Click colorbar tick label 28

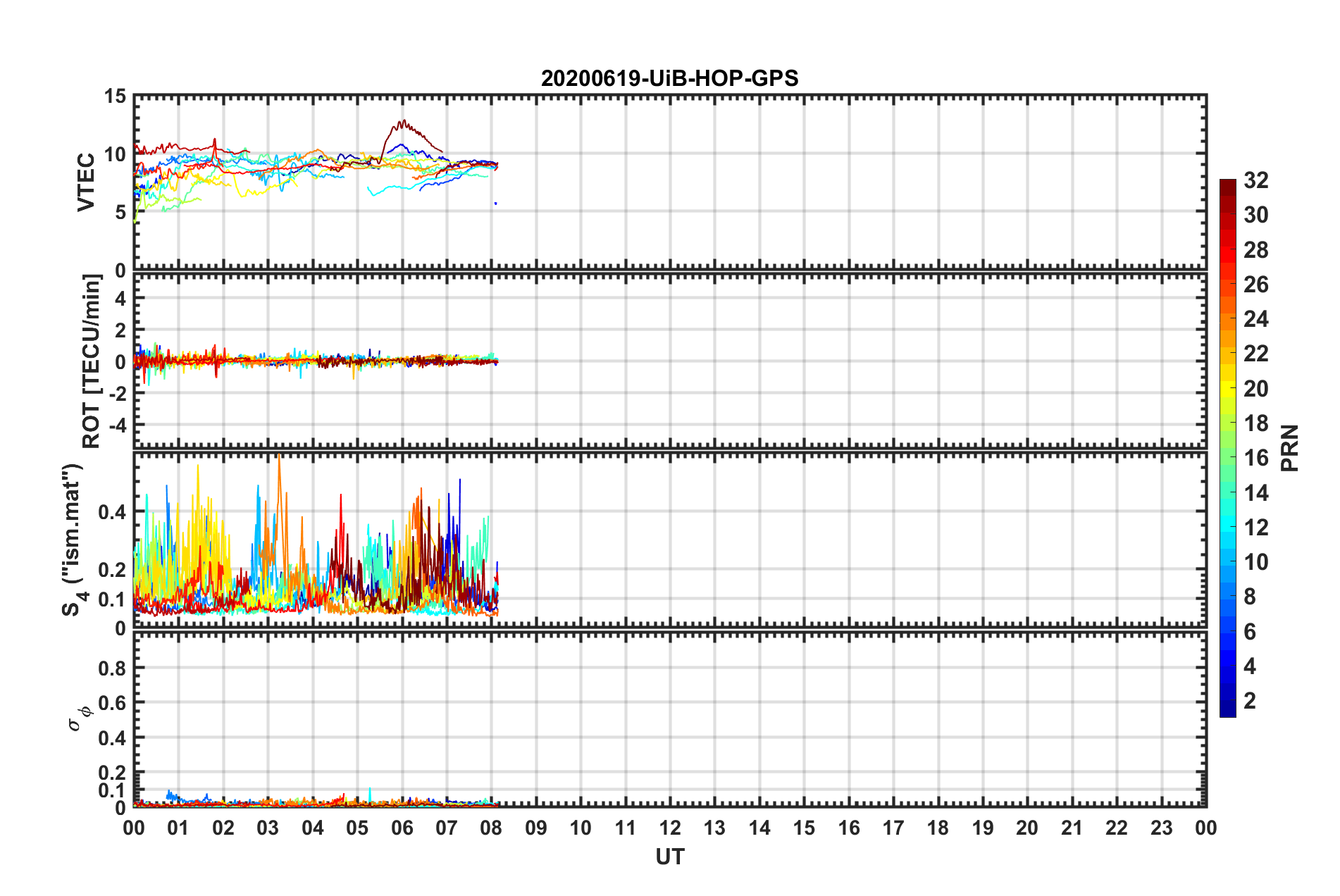coord(1256,250)
